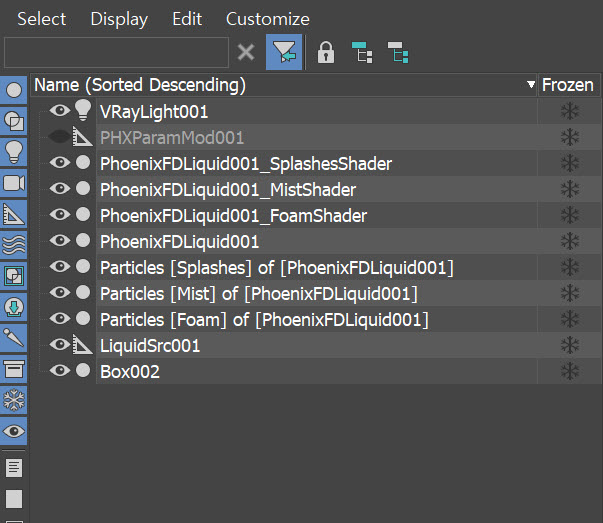Toggle Display XRefs download icon
The height and width of the screenshot is (523, 603).
pyautogui.click(x=14, y=307)
